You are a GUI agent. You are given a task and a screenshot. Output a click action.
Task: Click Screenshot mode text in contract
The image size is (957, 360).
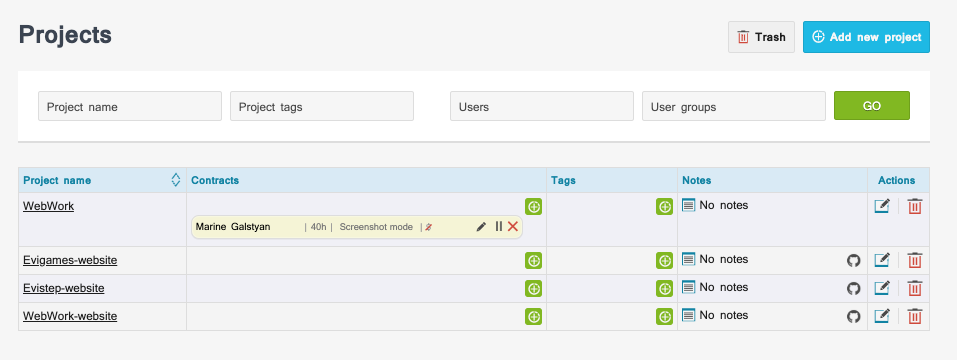pos(376,227)
